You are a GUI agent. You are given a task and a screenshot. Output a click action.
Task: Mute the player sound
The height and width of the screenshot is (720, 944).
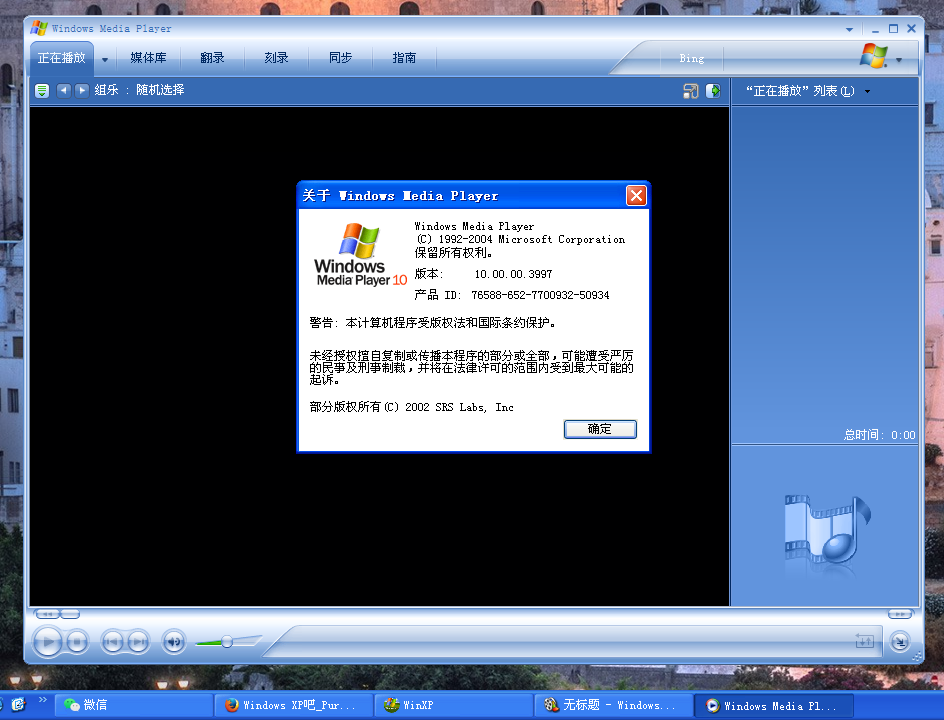click(x=174, y=642)
